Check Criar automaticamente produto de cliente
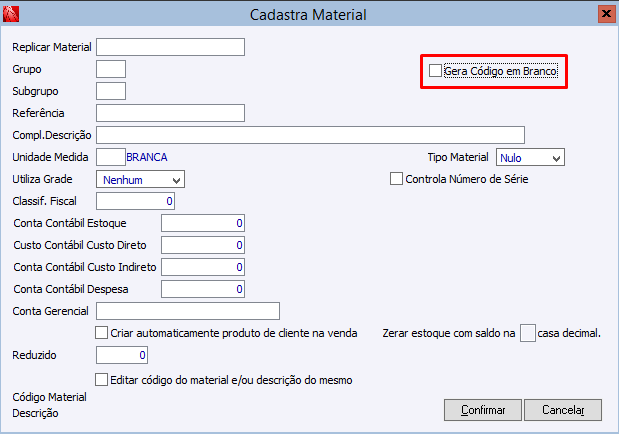 (x=101, y=333)
